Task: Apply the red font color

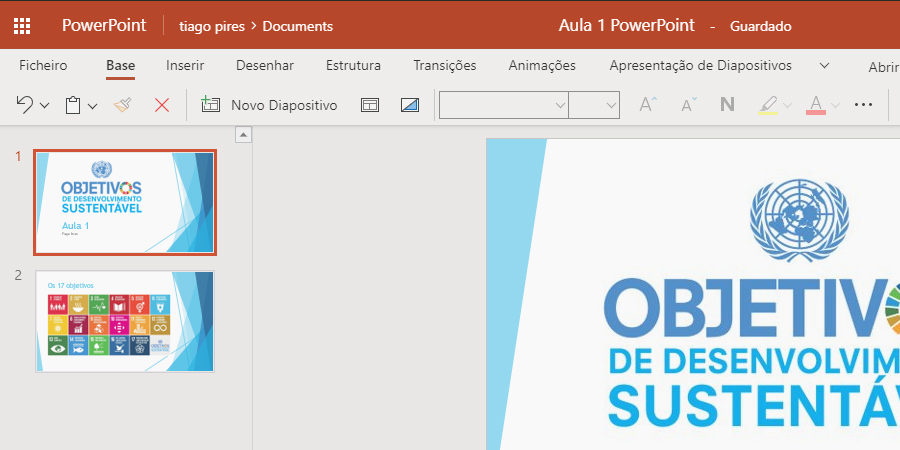Action: tap(816, 105)
